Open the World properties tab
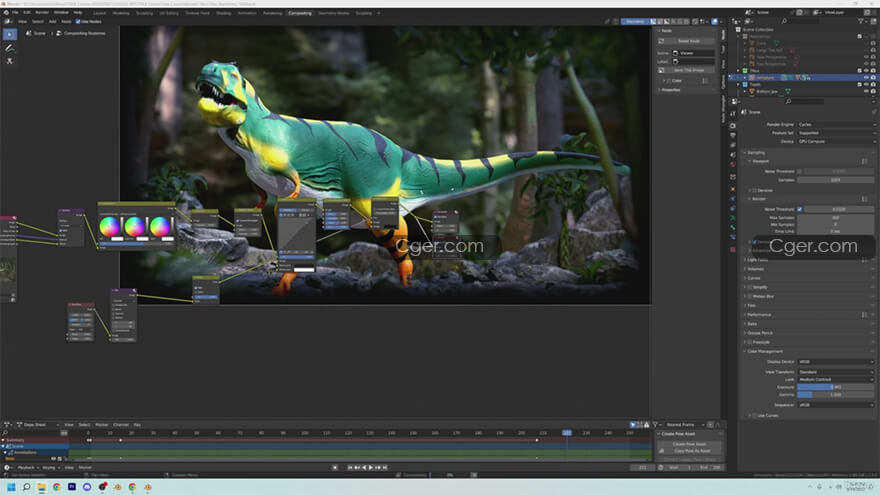The height and width of the screenshot is (495, 880). tap(733, 164)
